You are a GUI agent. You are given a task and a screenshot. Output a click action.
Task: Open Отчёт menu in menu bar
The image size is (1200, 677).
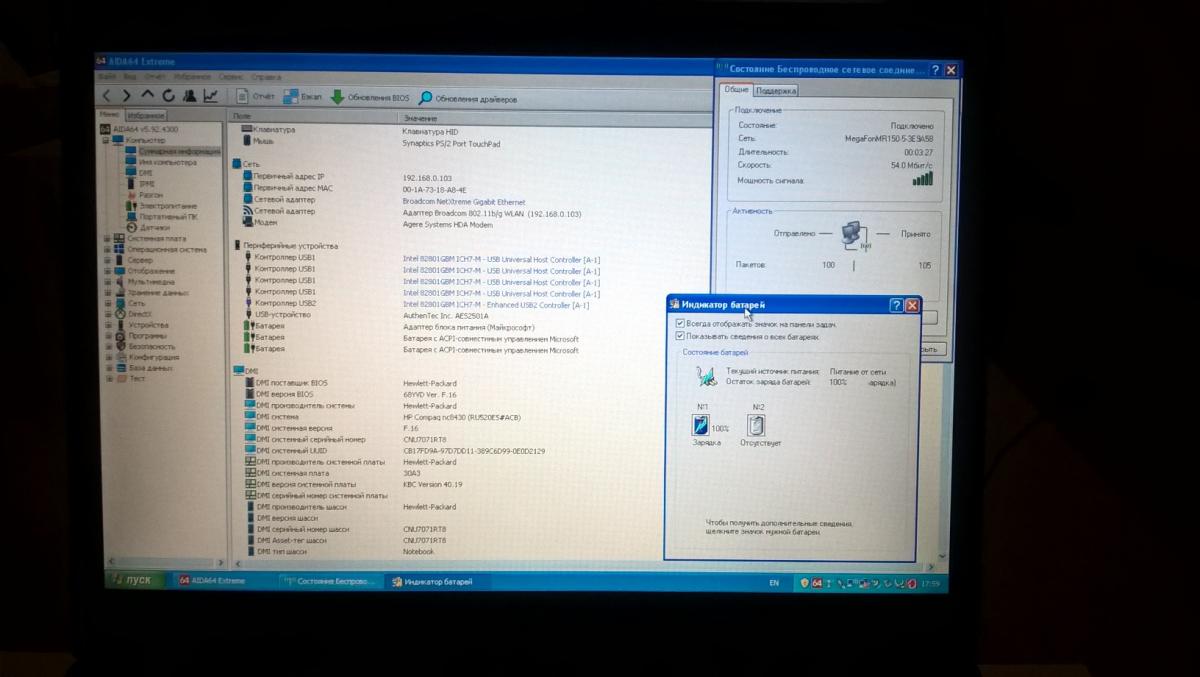[154, 77]
